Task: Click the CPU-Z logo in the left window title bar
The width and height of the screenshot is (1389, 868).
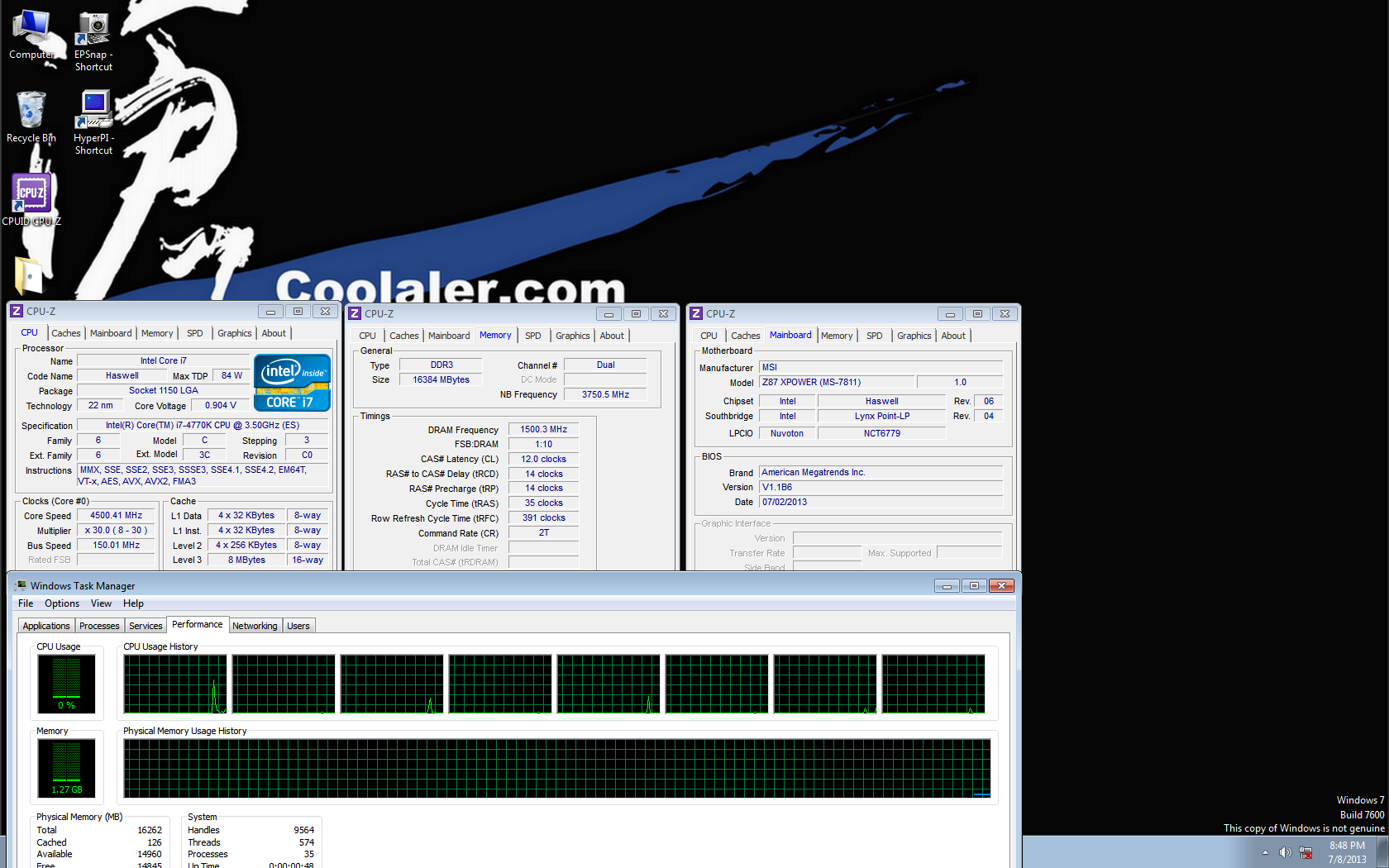Action: pyautogui.click(x=16, y=312)
